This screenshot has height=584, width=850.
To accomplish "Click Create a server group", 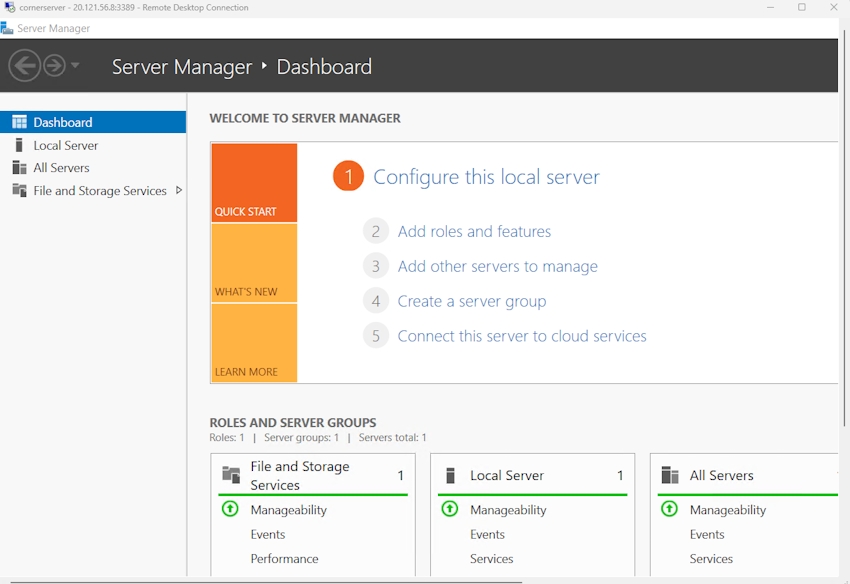I will (471, 301).
